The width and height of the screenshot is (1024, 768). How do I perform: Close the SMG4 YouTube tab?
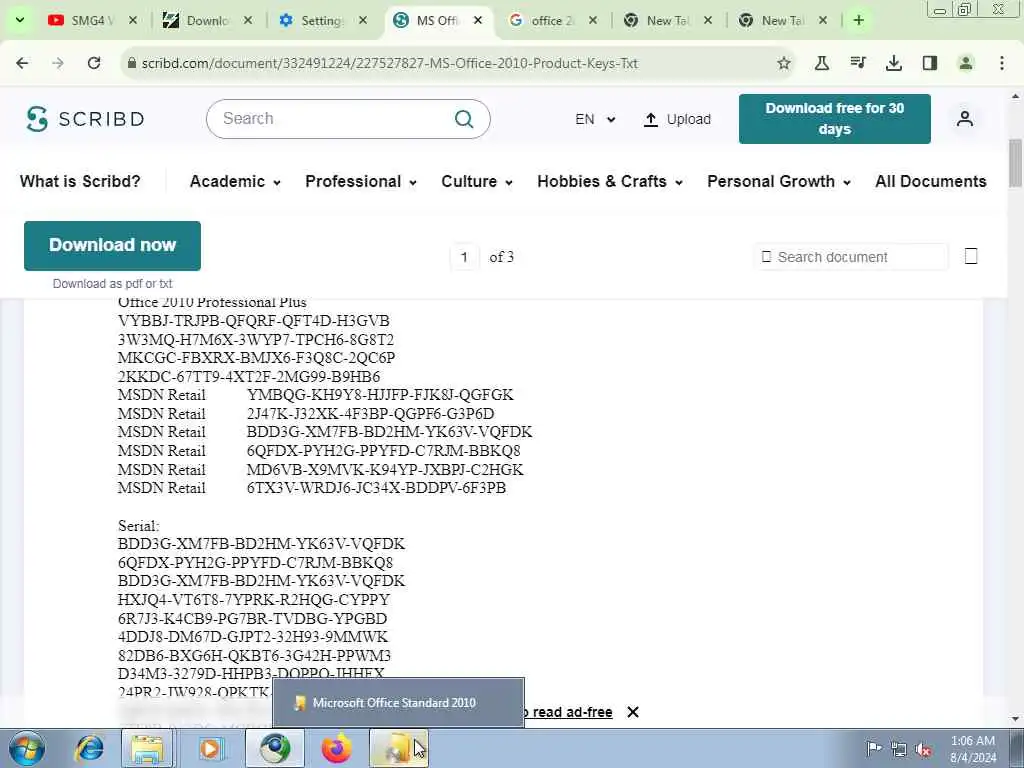coord(133,20)
